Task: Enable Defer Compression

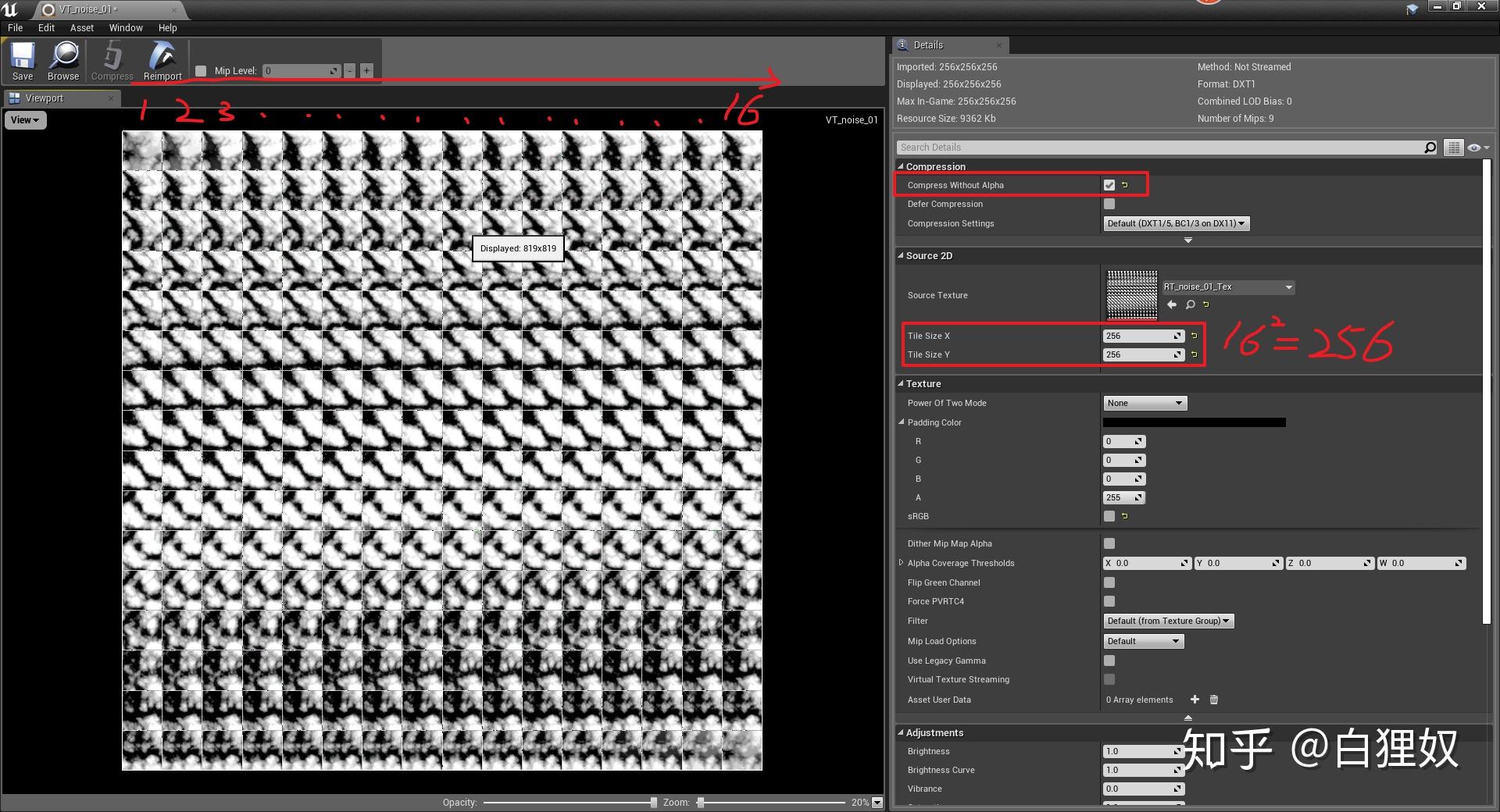Action: coord(1109,204)
